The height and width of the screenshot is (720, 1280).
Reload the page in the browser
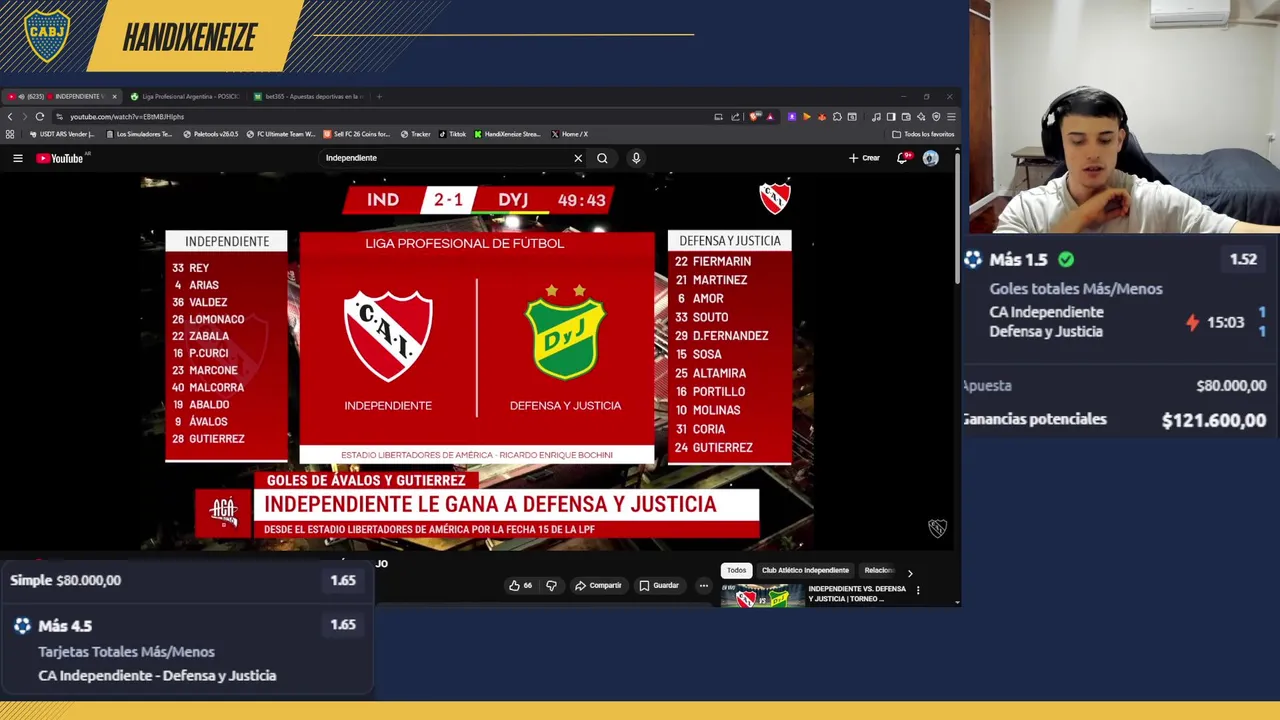tap(40, 117)
